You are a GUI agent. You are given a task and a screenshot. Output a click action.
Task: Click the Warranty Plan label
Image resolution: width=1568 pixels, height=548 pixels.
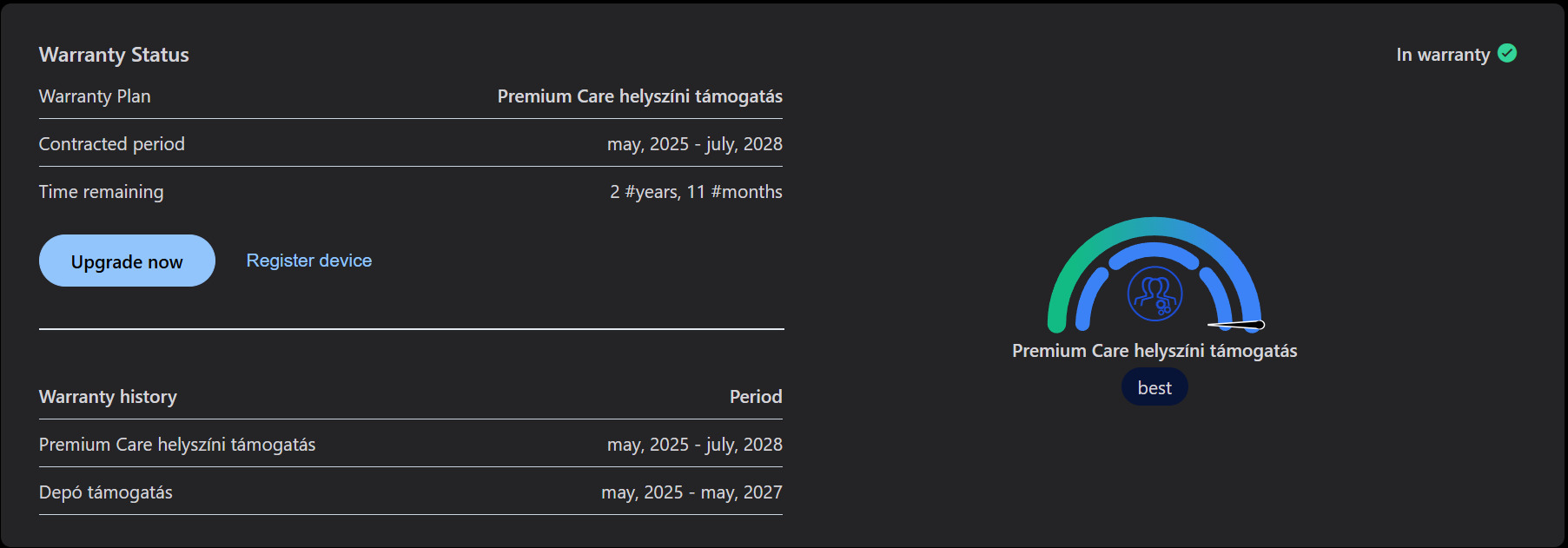pyautogui.click(x=95, y=96)
